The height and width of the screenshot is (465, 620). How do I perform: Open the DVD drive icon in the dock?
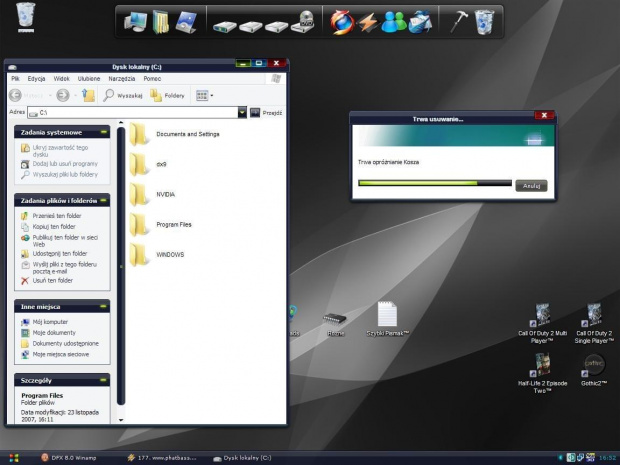(304, 20)
